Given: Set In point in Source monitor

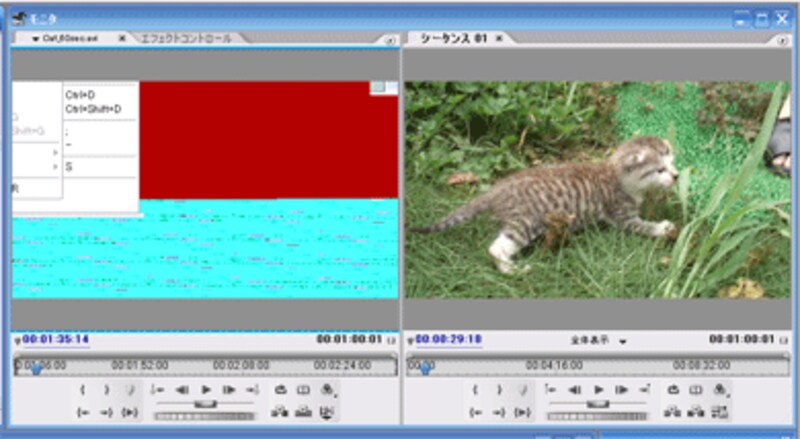Looking at the screenshot, I should [83, 390].
